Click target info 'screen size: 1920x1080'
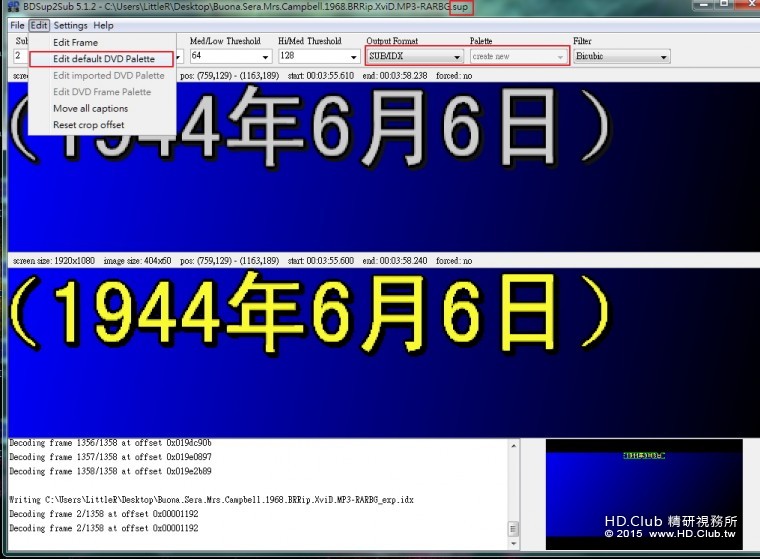This screenshot has width=760, height=559. tap(54, 260)
